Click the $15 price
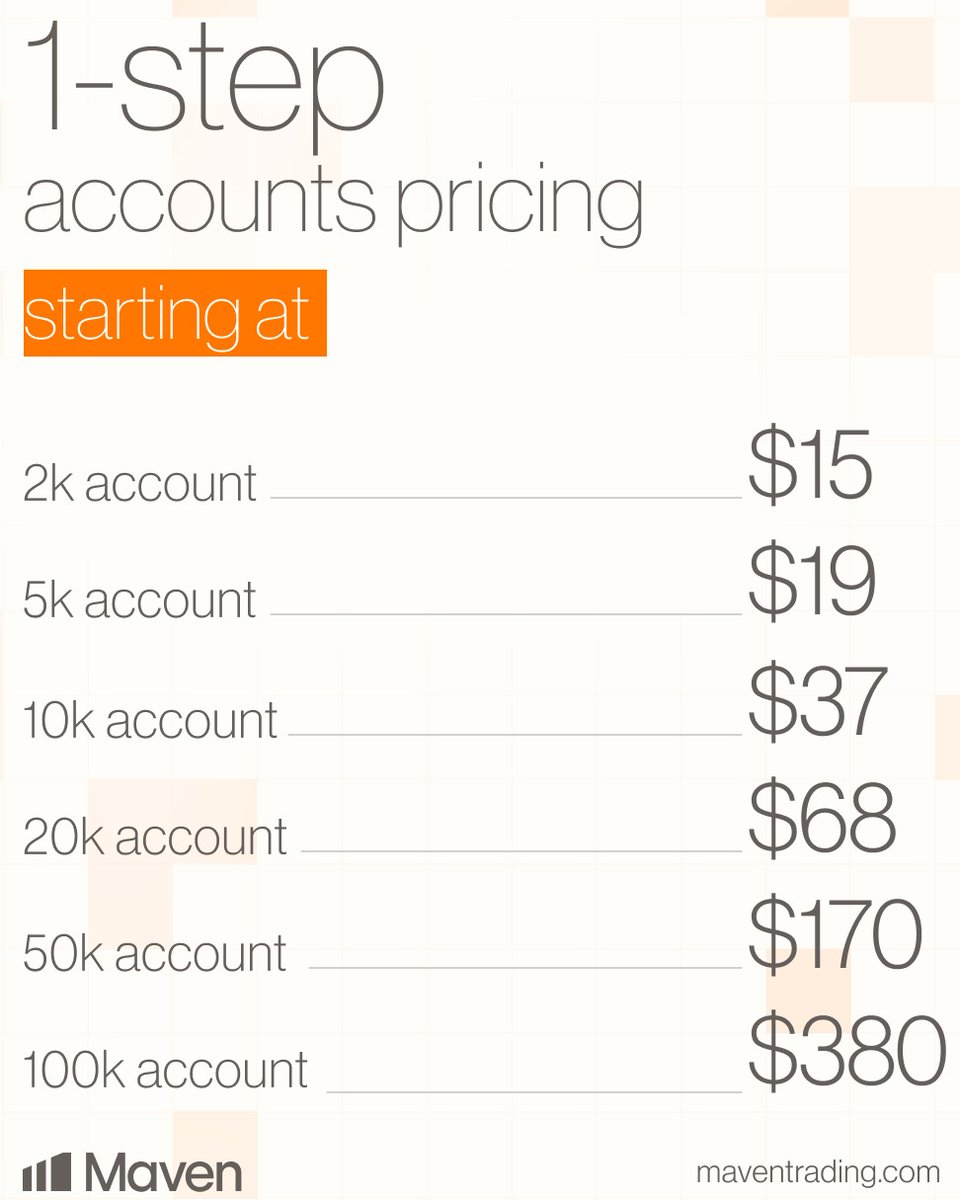Image resolution: width=960 pixels, height=1200 pixels. 810,467
